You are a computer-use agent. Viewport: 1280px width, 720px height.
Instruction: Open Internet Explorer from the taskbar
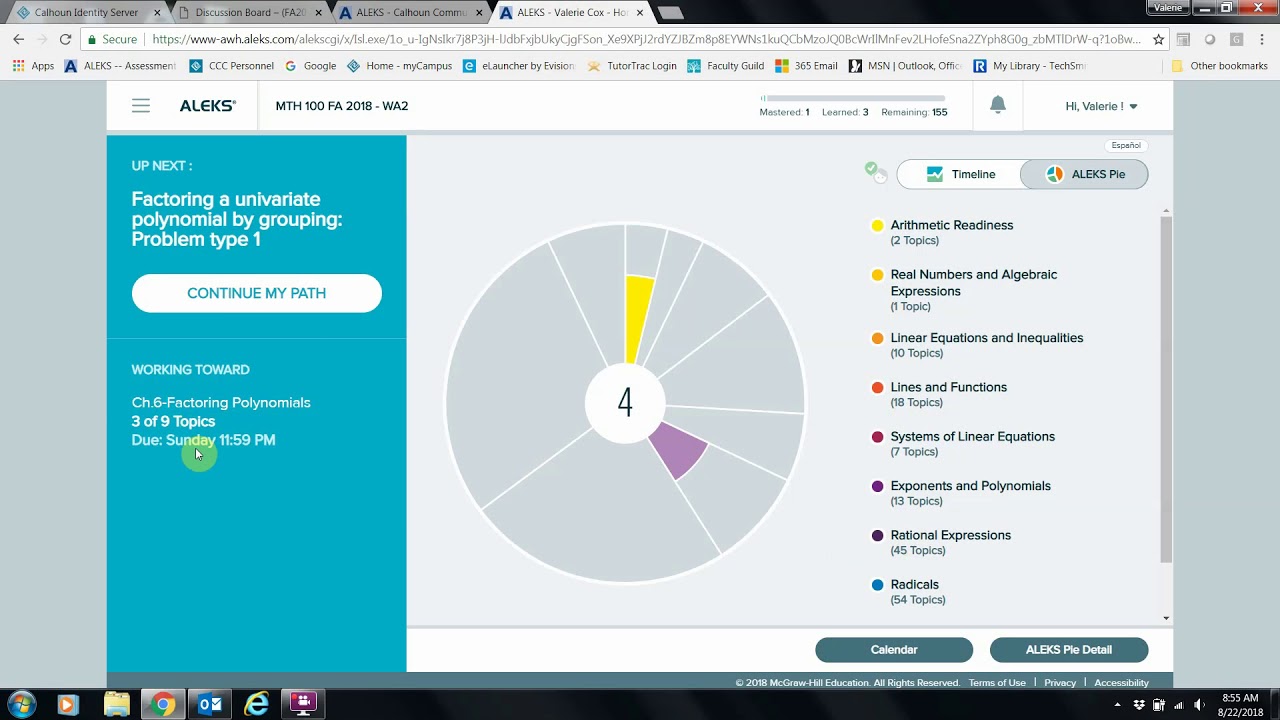coord(257,704)
